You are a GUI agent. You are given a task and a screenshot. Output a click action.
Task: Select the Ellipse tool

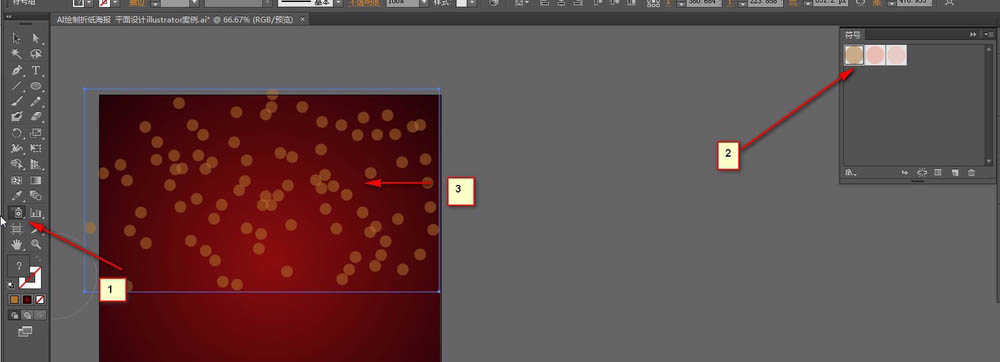36,85
